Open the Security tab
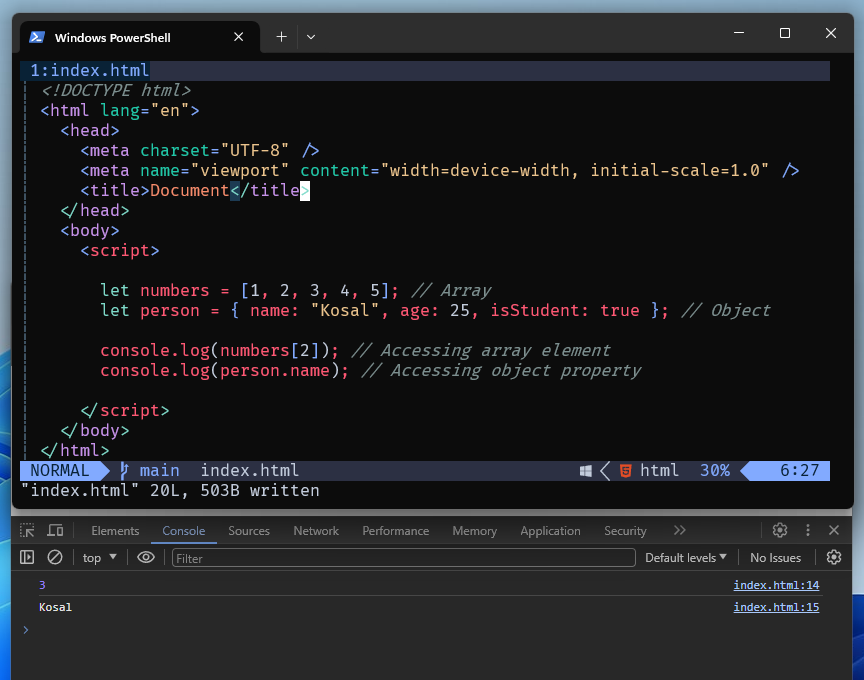Viewport: 864px width, 680px height. coord(625,531)
